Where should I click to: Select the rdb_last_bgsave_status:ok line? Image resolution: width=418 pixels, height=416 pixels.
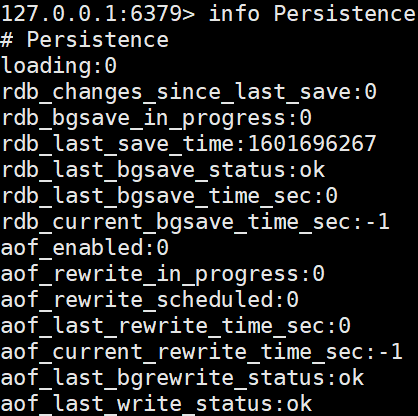tap(163, 170)
